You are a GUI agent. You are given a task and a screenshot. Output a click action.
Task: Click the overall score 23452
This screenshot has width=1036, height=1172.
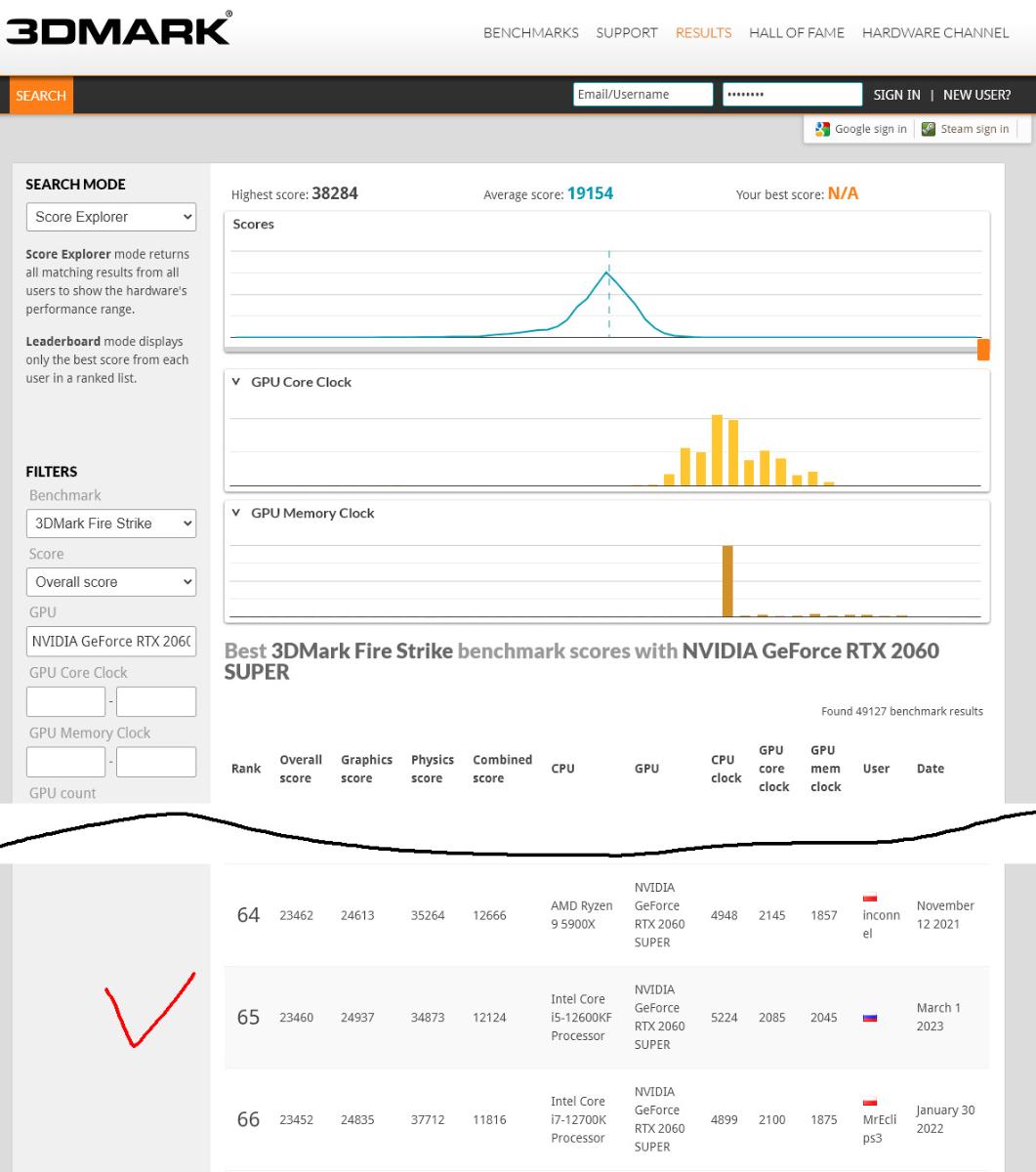[x=296, y=1121]
